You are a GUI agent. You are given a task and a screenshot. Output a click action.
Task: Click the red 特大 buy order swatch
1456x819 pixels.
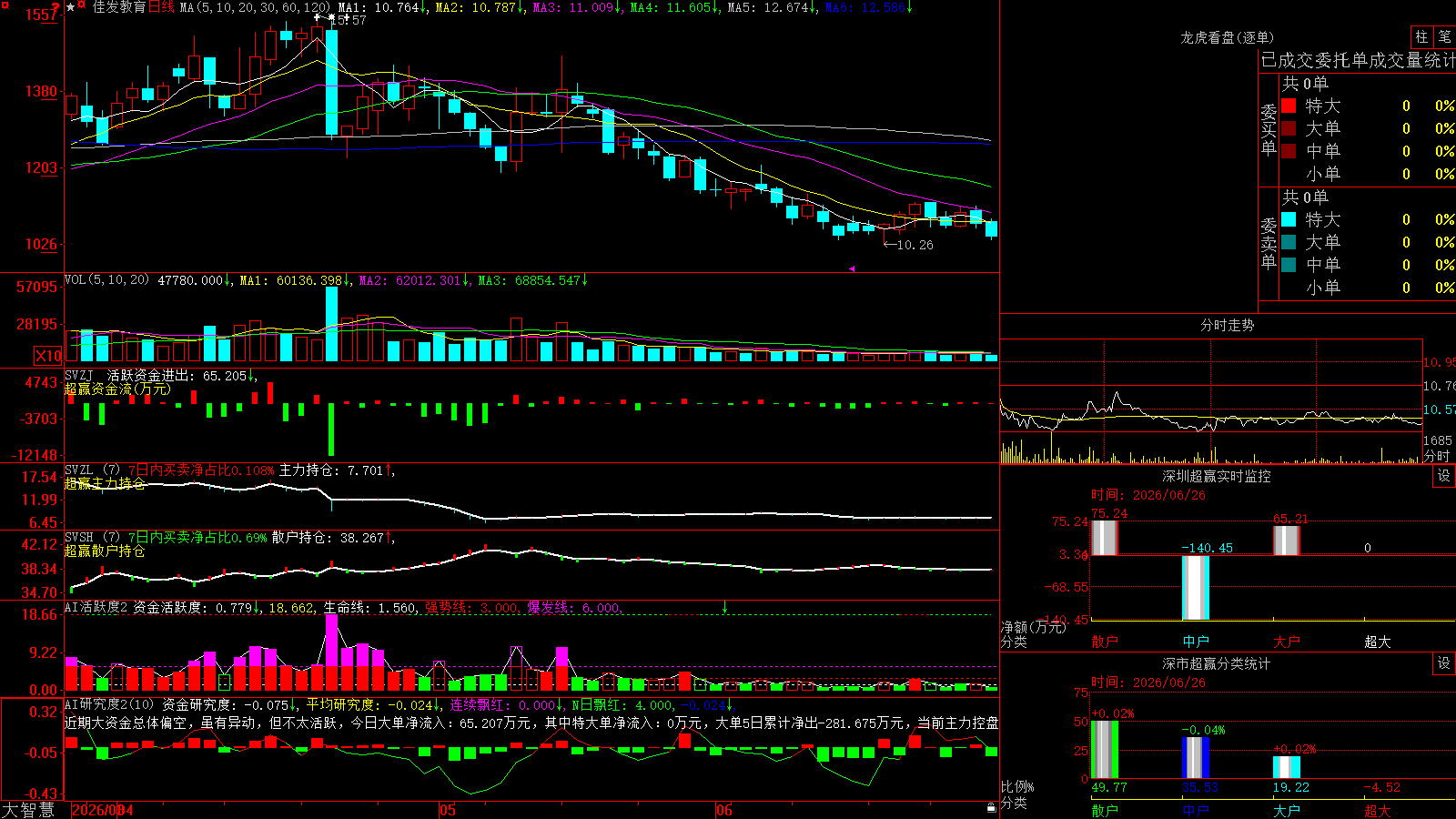[x=1289, y=106]
